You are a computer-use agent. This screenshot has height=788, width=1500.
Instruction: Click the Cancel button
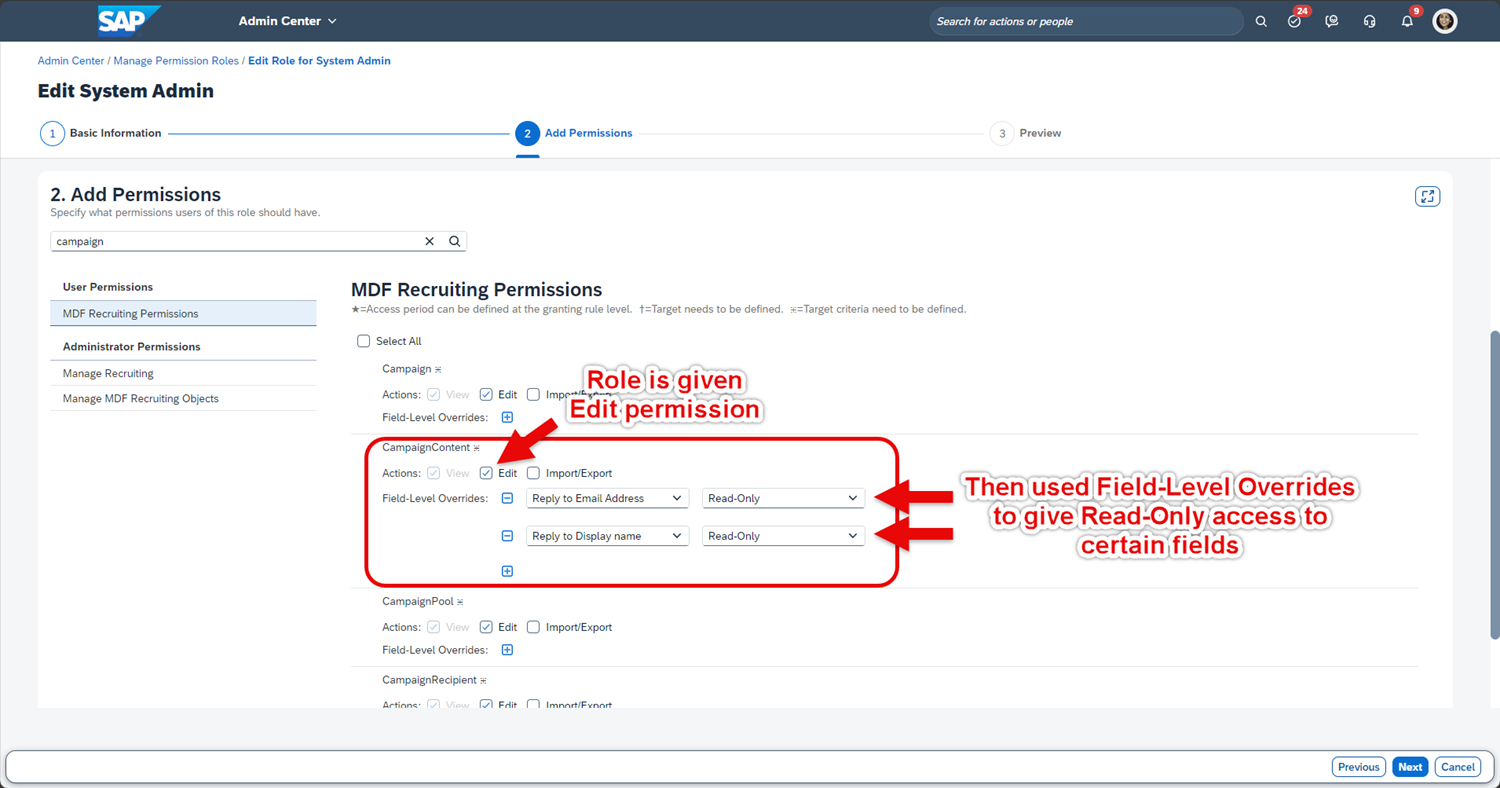(1458, 767)
